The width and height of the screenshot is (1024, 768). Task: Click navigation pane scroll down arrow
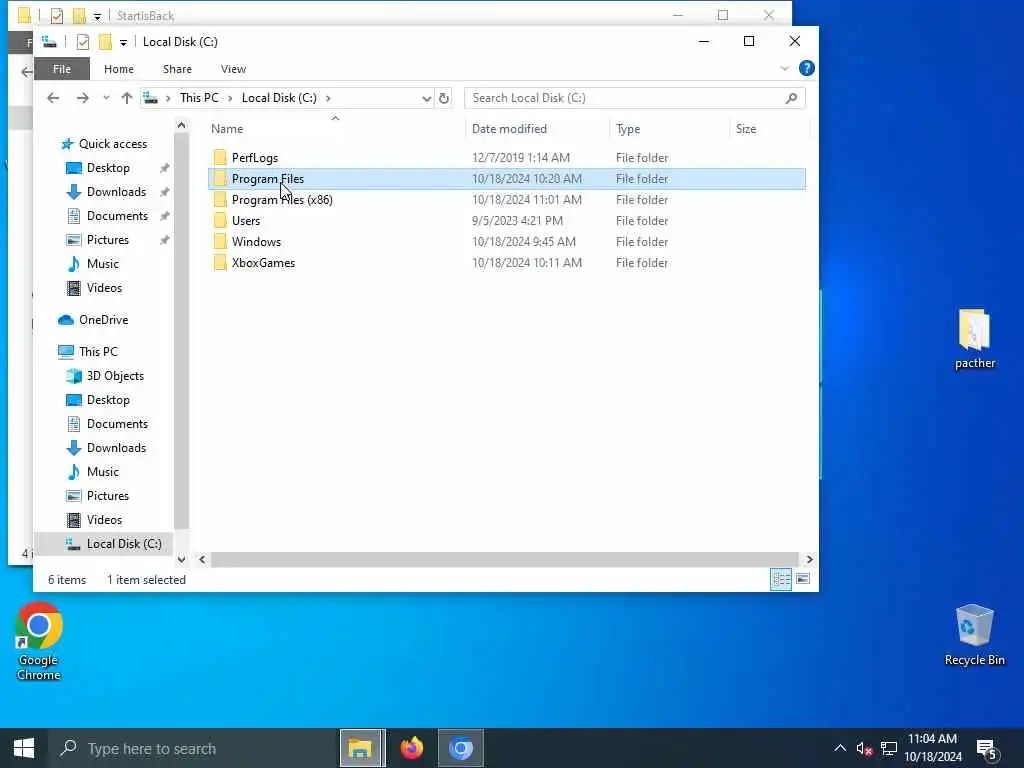[x=182, y=560]
